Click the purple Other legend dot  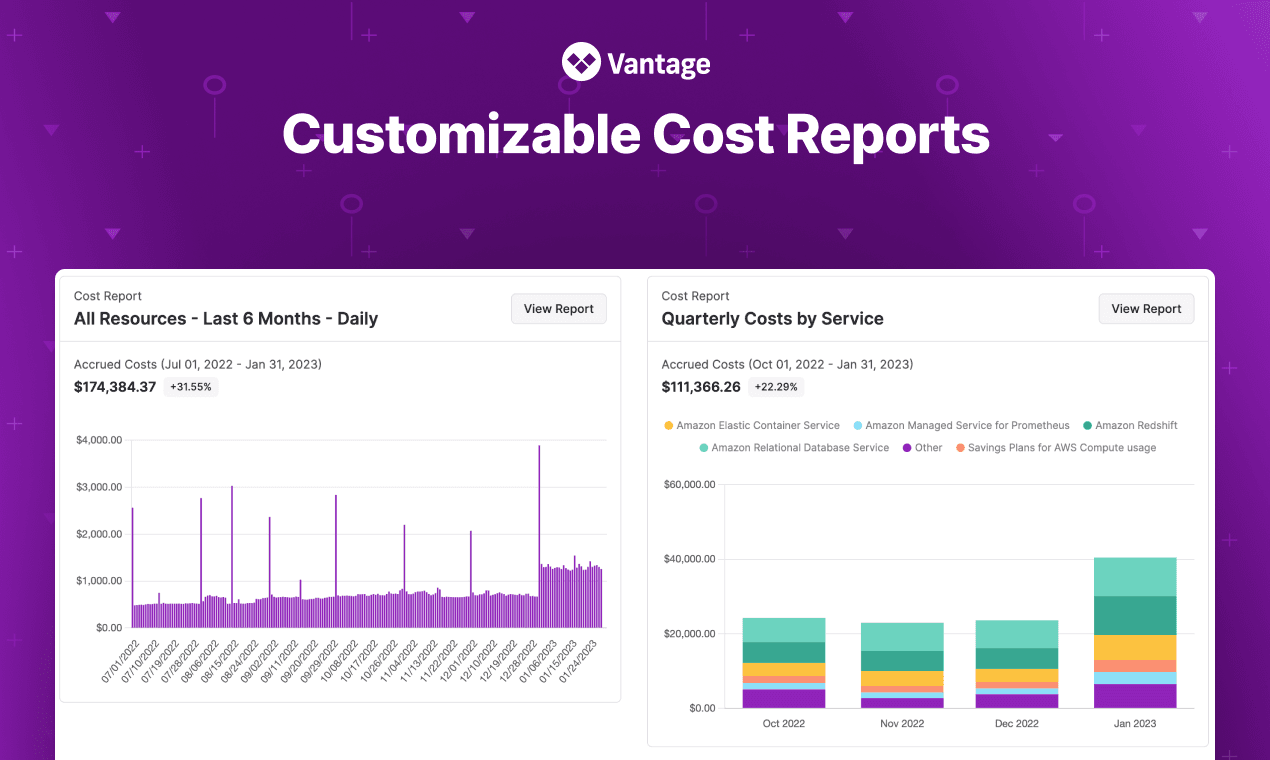point(906,447)
